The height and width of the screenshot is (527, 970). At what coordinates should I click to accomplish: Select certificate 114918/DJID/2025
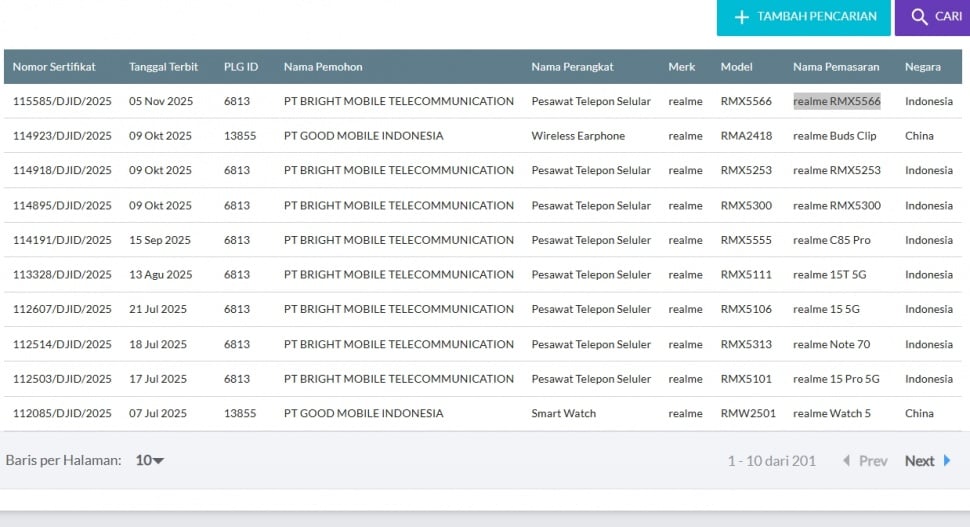(x=62, y=170)
